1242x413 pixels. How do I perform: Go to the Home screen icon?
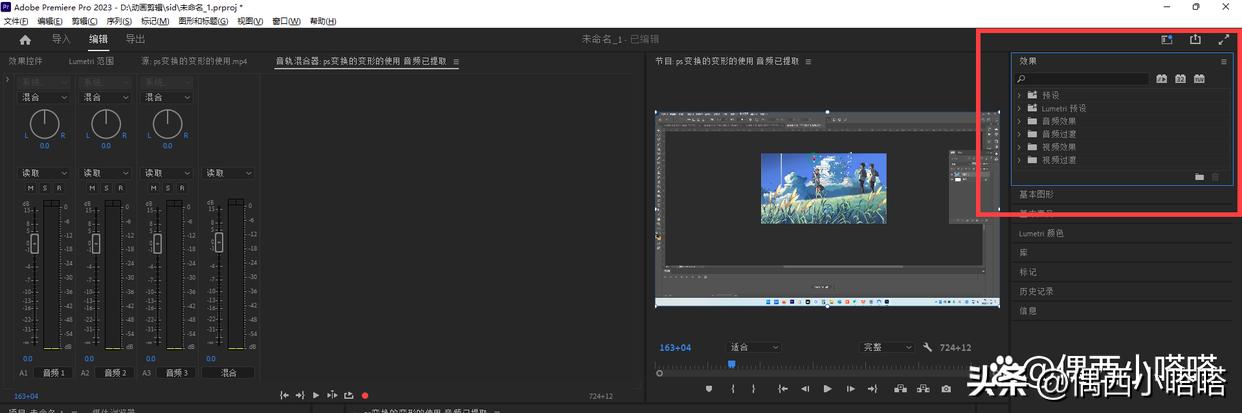coord(25,40)
